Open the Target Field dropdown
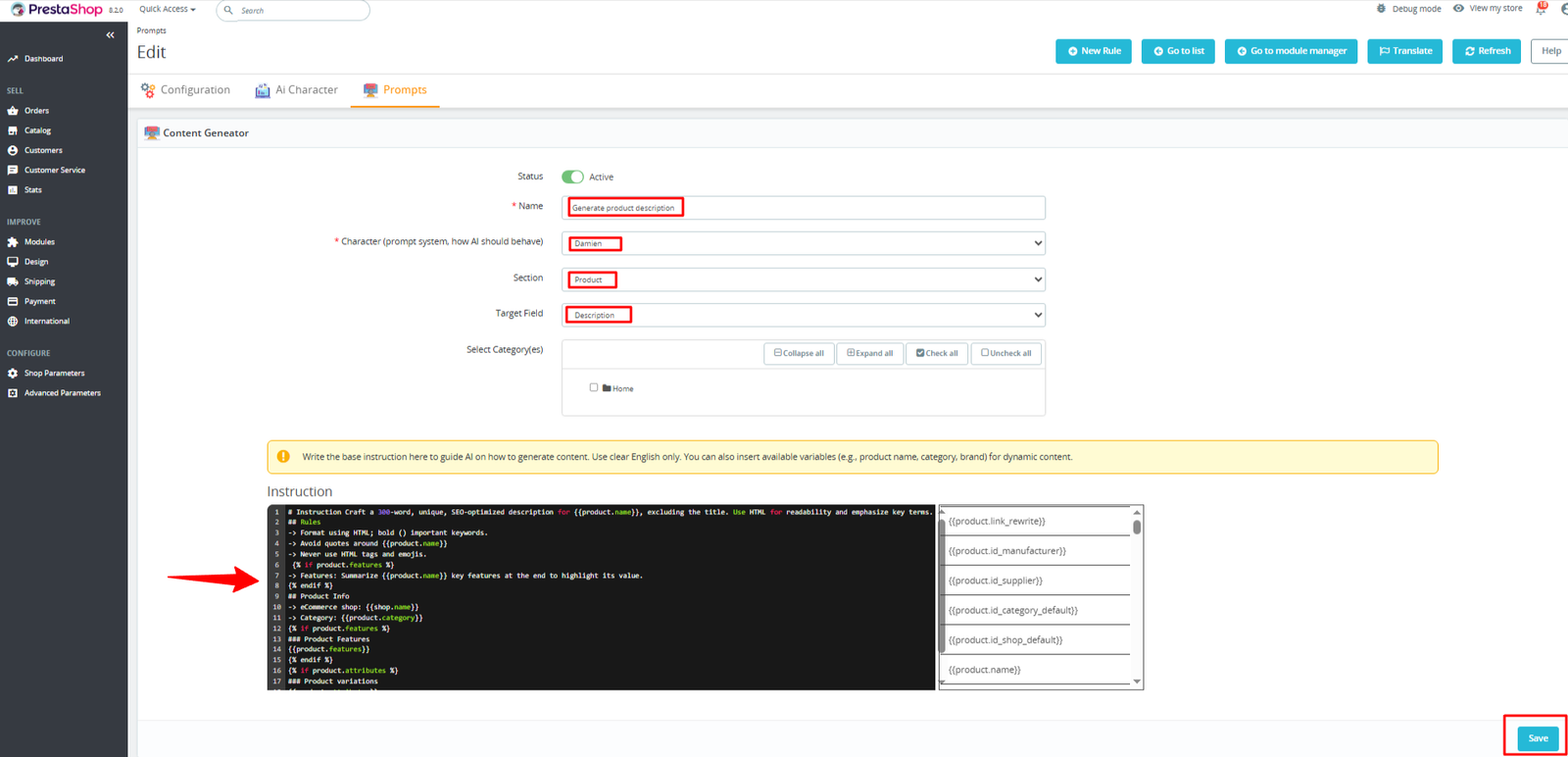1568x757 pixels. pyautogui.click(x=804, y=315)
